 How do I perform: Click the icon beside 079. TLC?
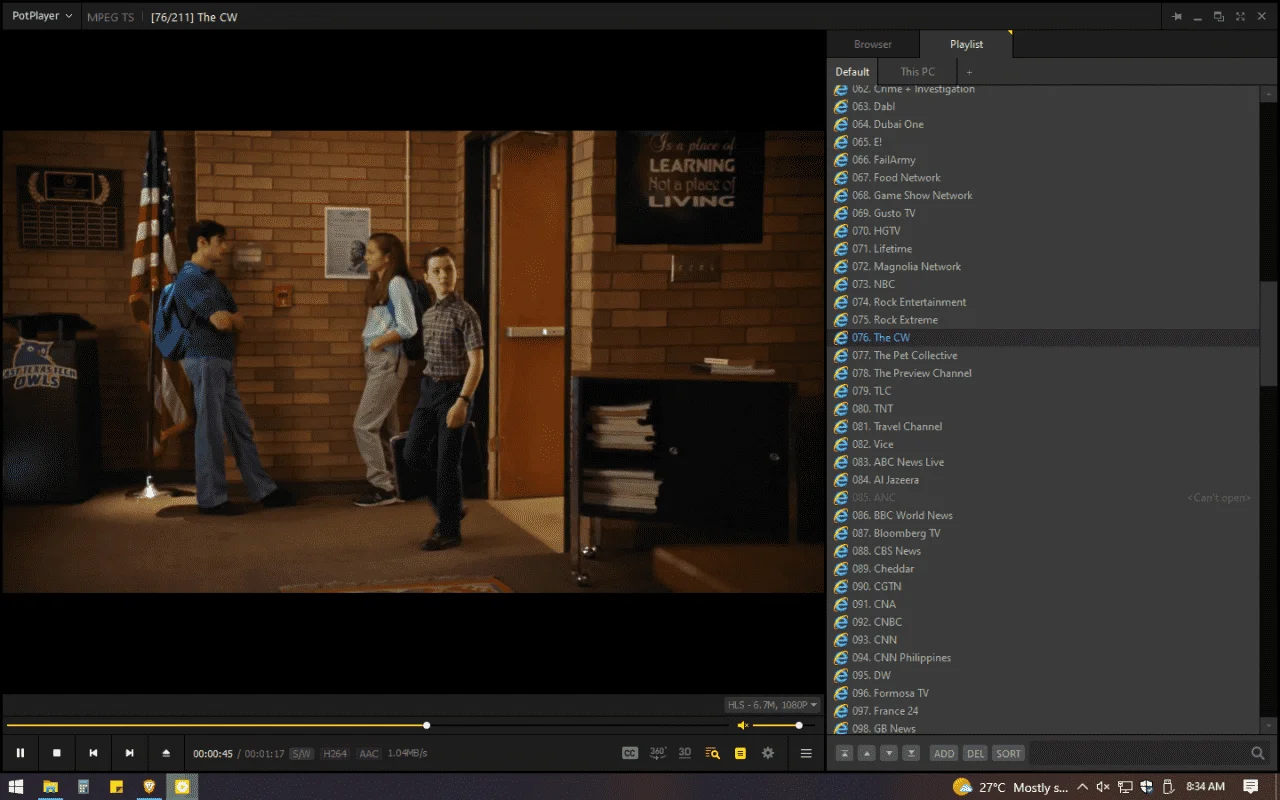841,391
